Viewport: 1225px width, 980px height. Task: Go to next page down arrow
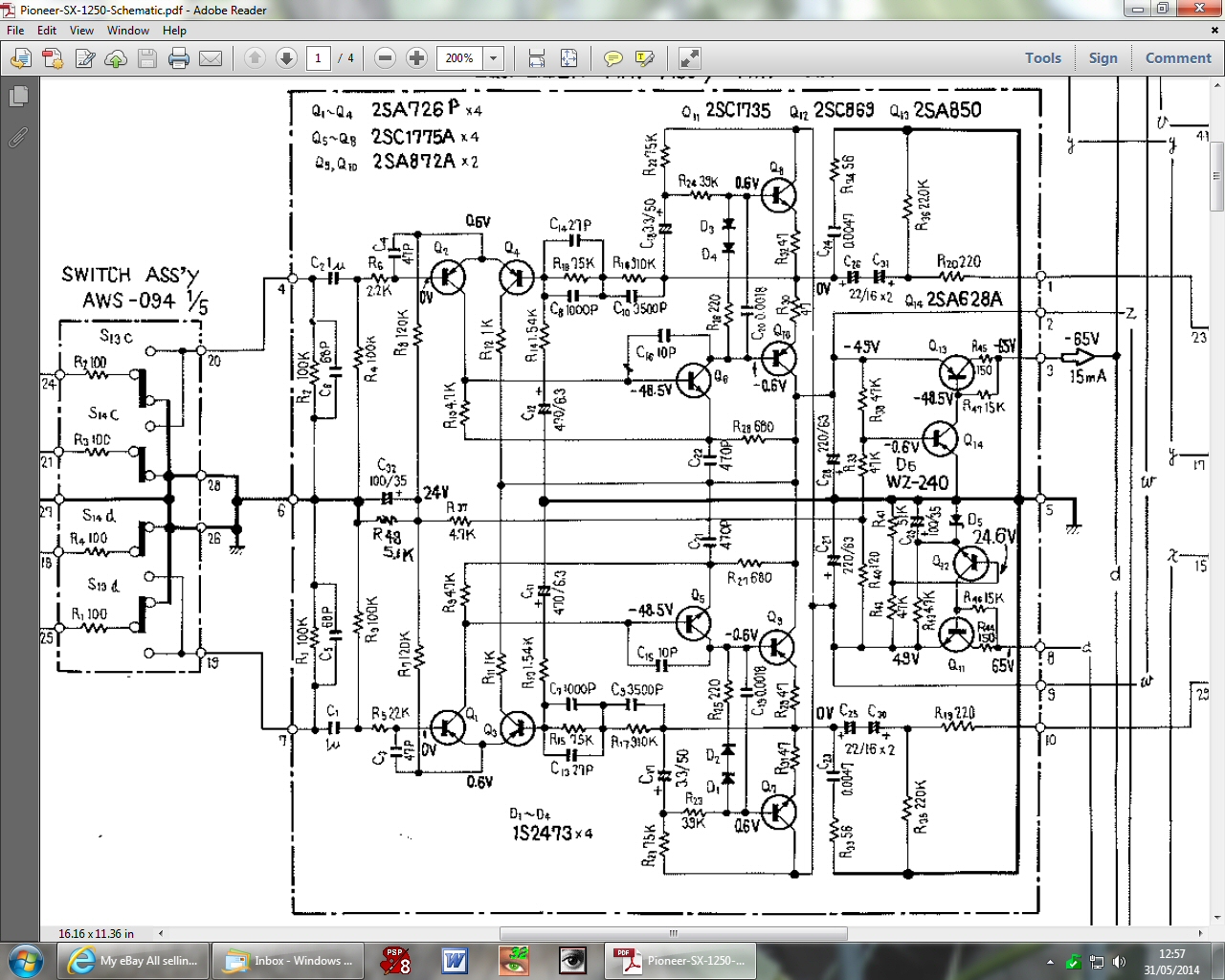[x=286, y=57]
